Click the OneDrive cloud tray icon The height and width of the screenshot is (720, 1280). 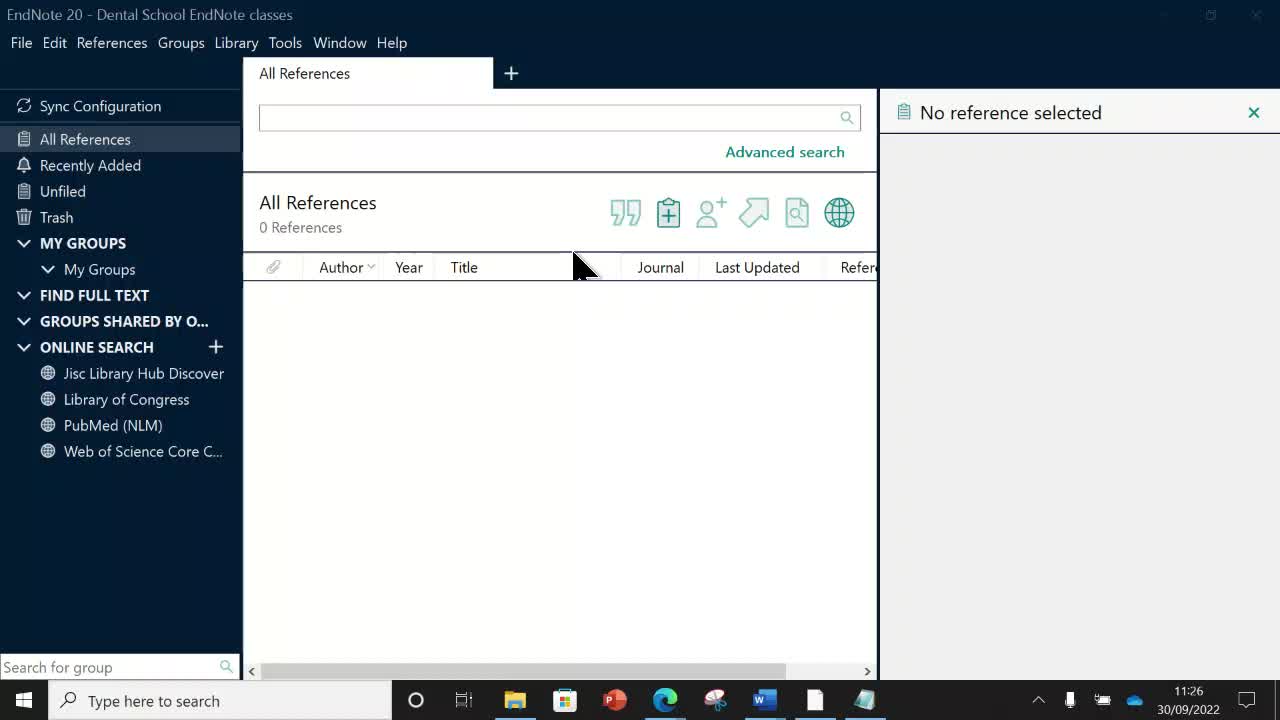(x=1134, y=700)
